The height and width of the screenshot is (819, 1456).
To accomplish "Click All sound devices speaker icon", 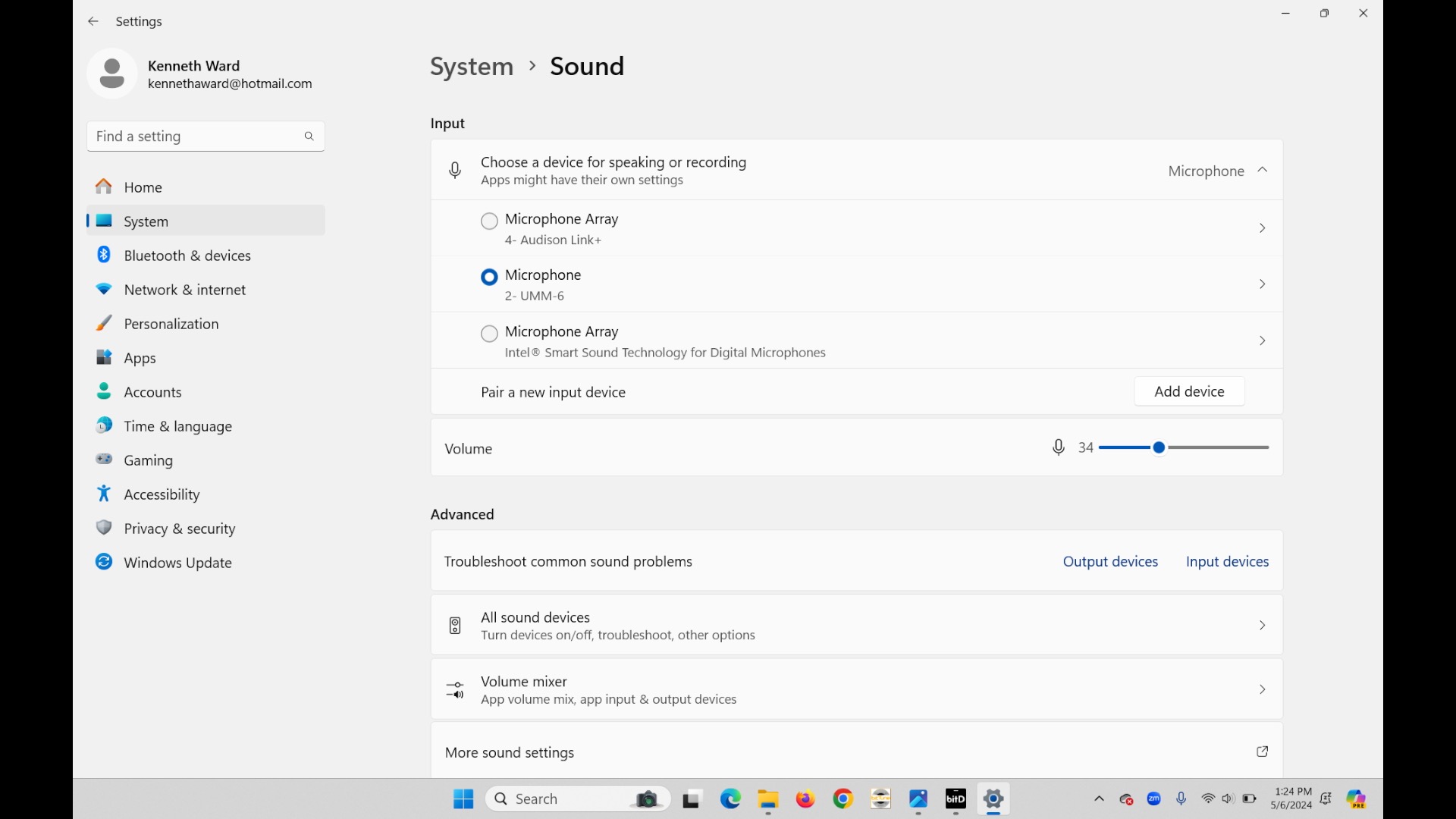I will pos(455,626).
